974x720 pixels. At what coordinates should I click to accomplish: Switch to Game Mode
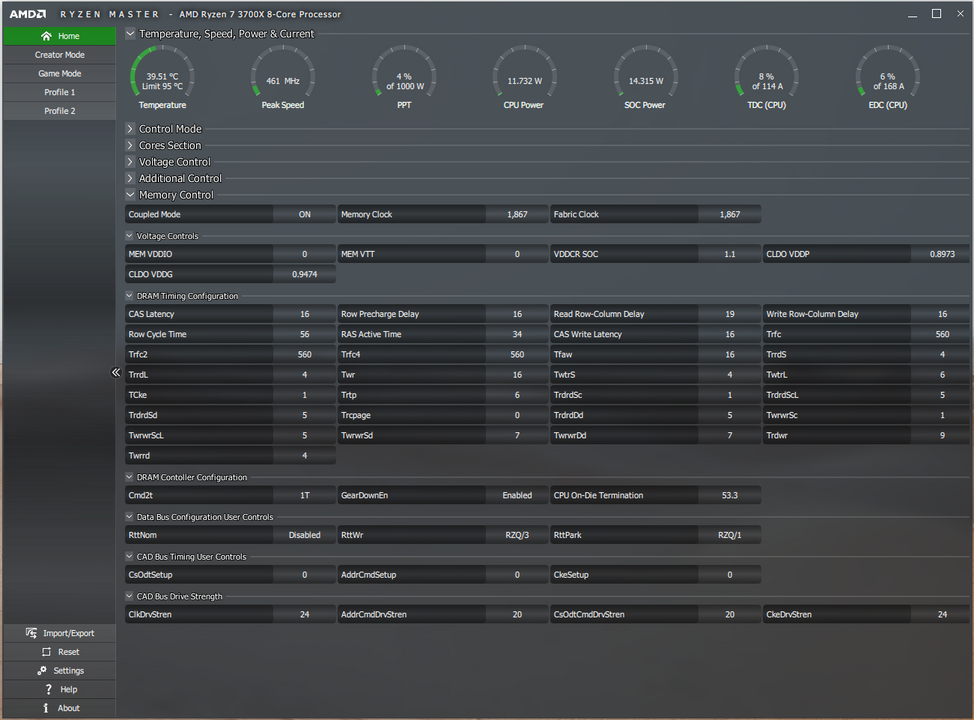coord(60,73)
